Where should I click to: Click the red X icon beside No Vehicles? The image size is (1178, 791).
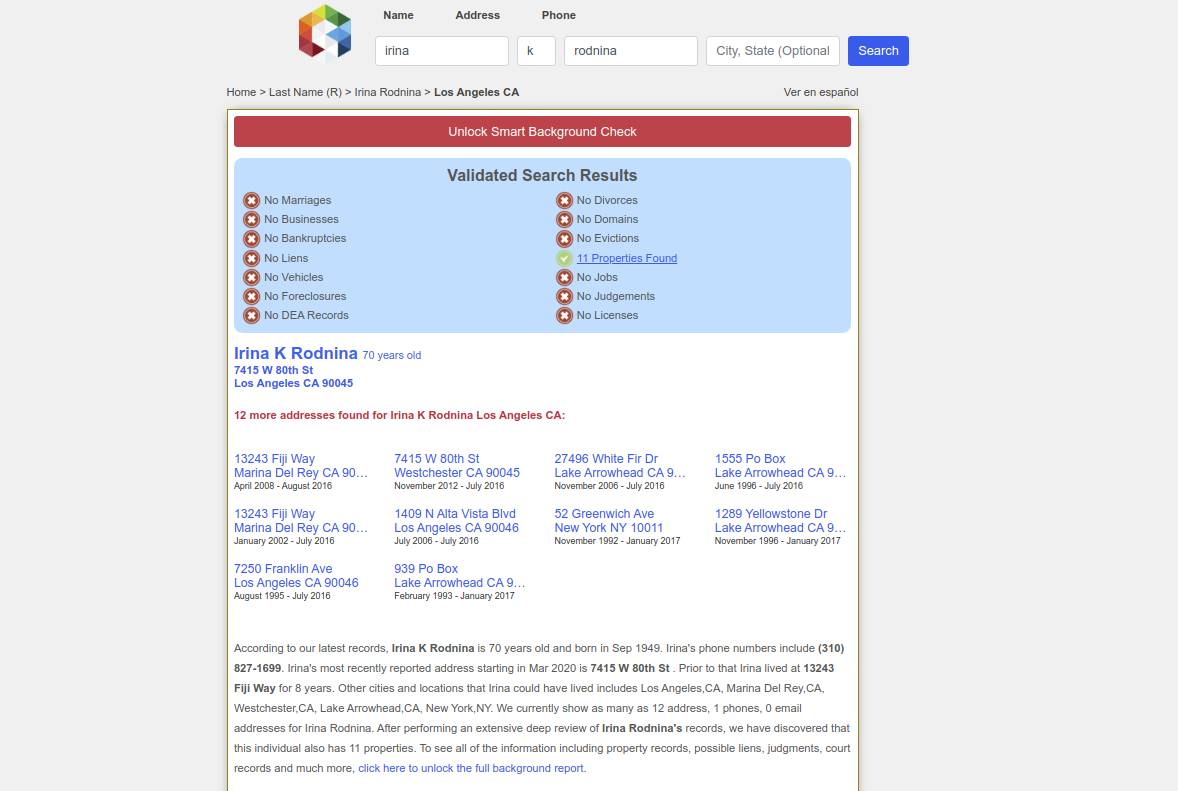pyautogui.click(x=252, y=278)
